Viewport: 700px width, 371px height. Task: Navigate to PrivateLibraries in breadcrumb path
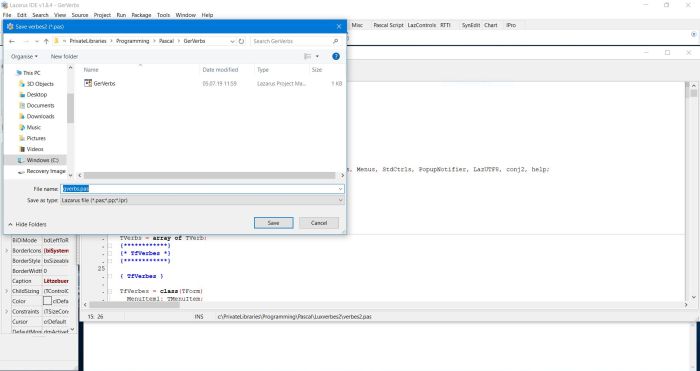click(x=88, y=41)
